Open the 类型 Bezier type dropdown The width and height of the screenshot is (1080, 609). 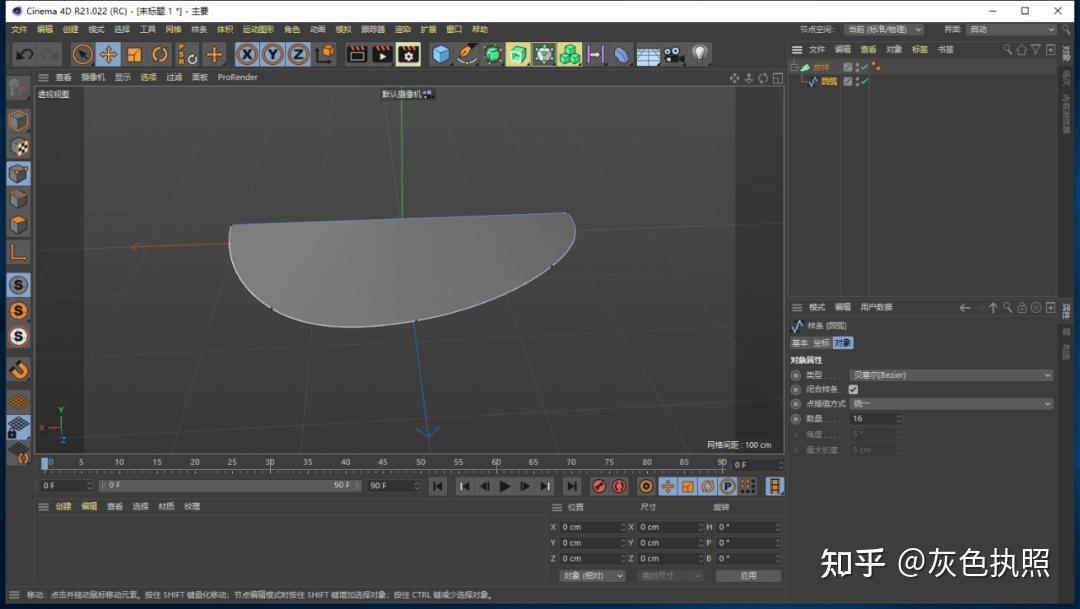[950, 375]
